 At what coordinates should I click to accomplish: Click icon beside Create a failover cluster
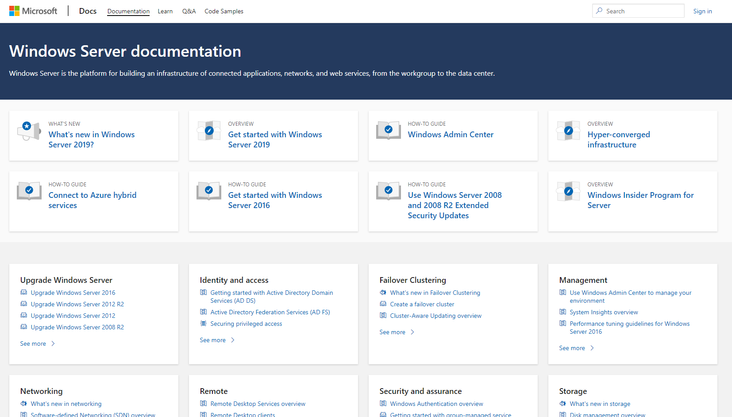coord(383,304)
